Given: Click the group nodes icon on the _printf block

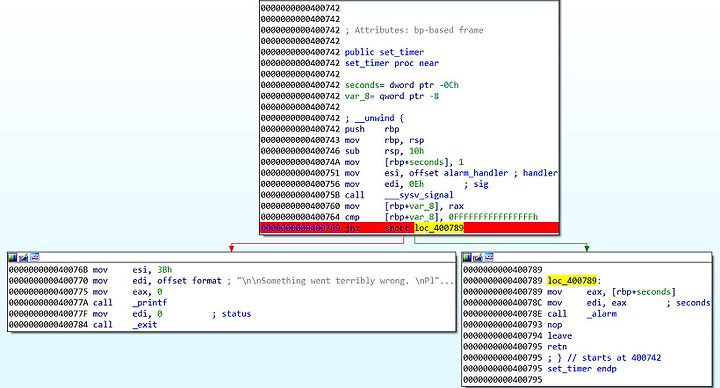Looking at the screenshot, I should [34, 258].
